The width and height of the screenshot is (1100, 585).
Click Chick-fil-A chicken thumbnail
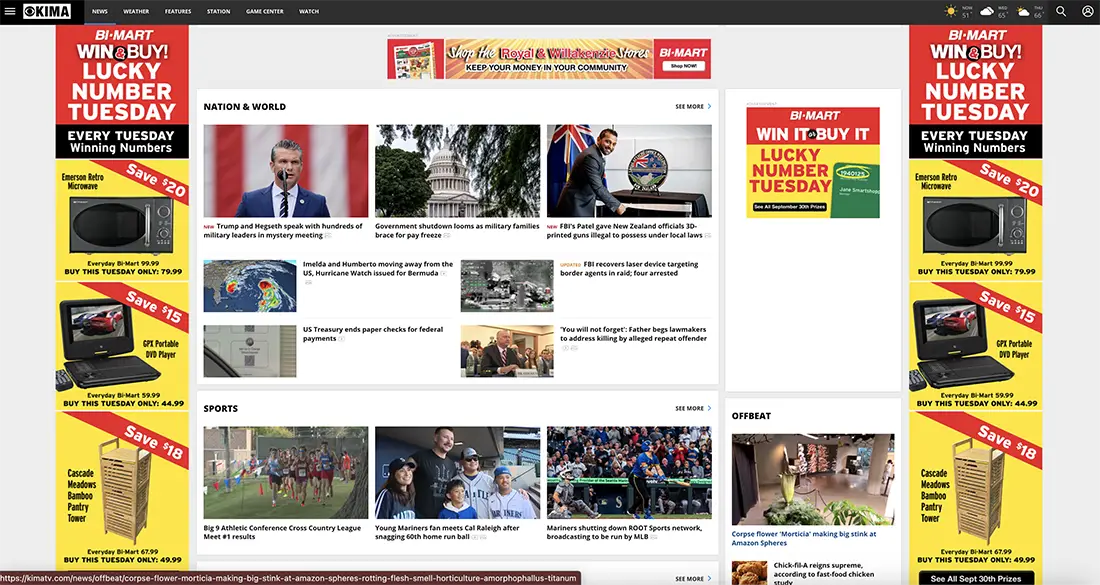(749, 573)
